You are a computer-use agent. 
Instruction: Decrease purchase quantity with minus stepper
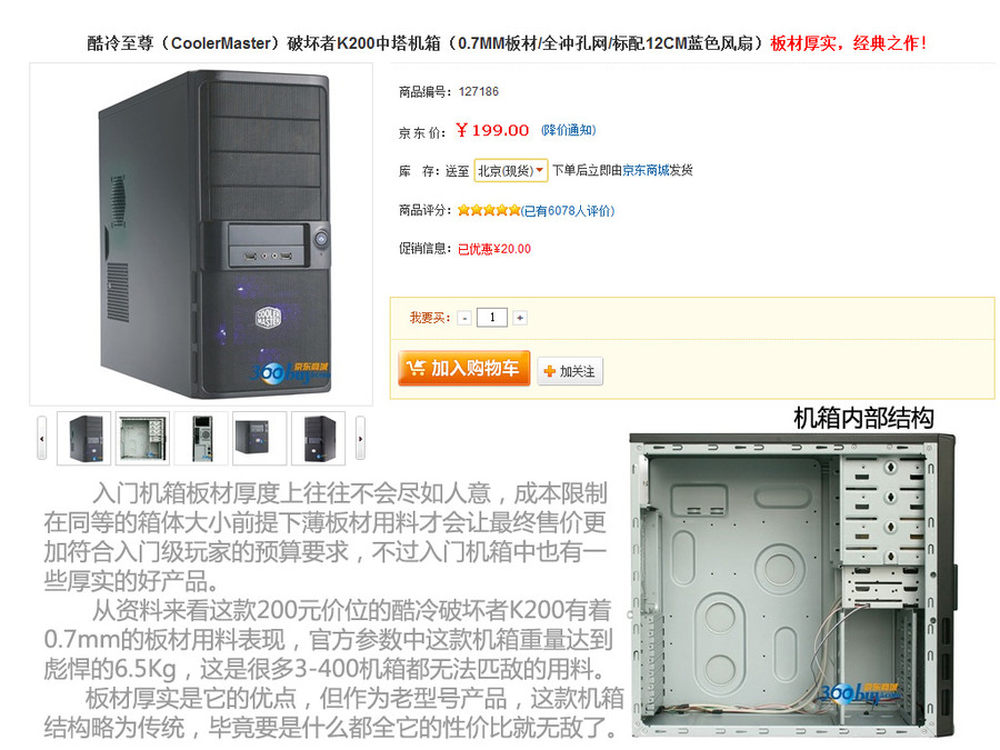(x=465, y=318)
